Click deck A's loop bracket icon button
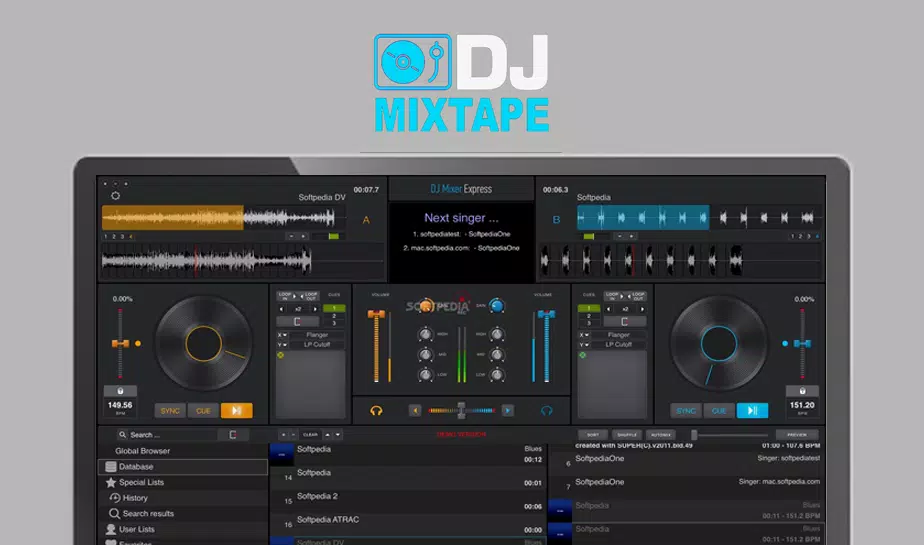 click(297, 322)
